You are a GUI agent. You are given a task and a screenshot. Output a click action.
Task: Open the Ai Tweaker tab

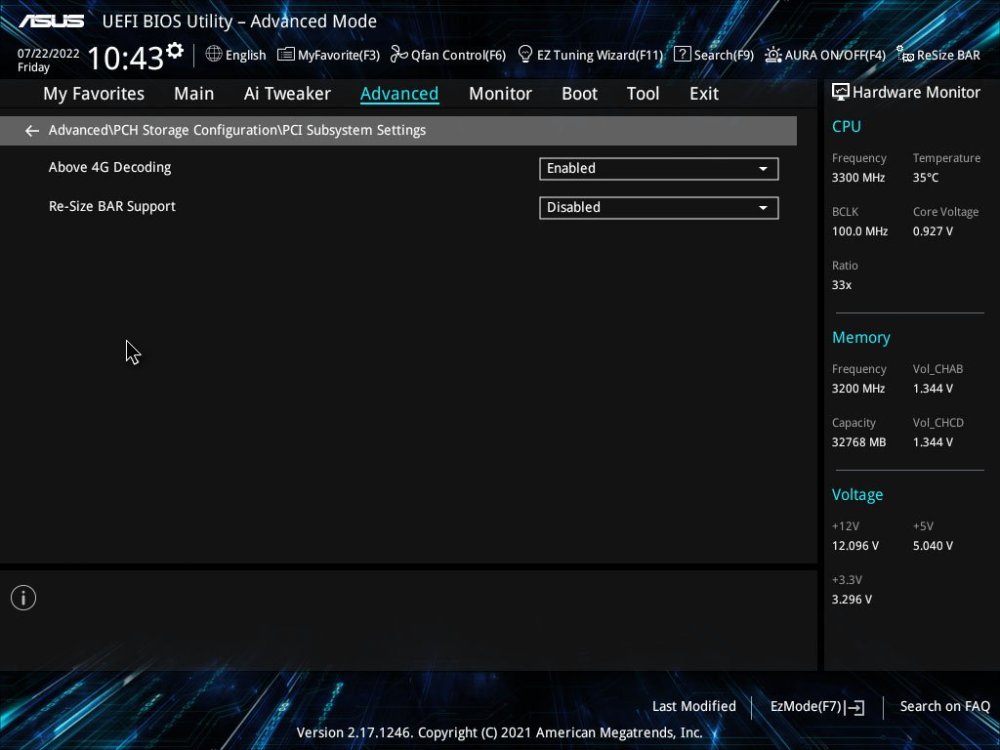coord(287,94)
